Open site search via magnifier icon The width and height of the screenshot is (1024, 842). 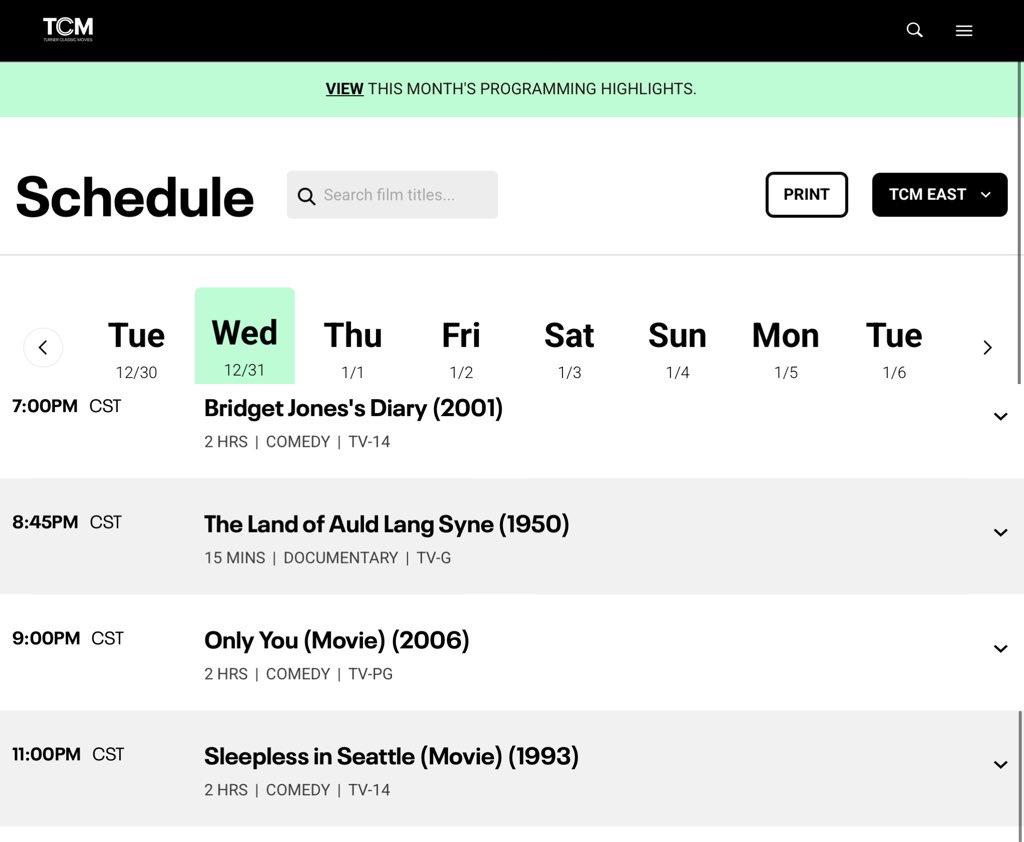914,30
